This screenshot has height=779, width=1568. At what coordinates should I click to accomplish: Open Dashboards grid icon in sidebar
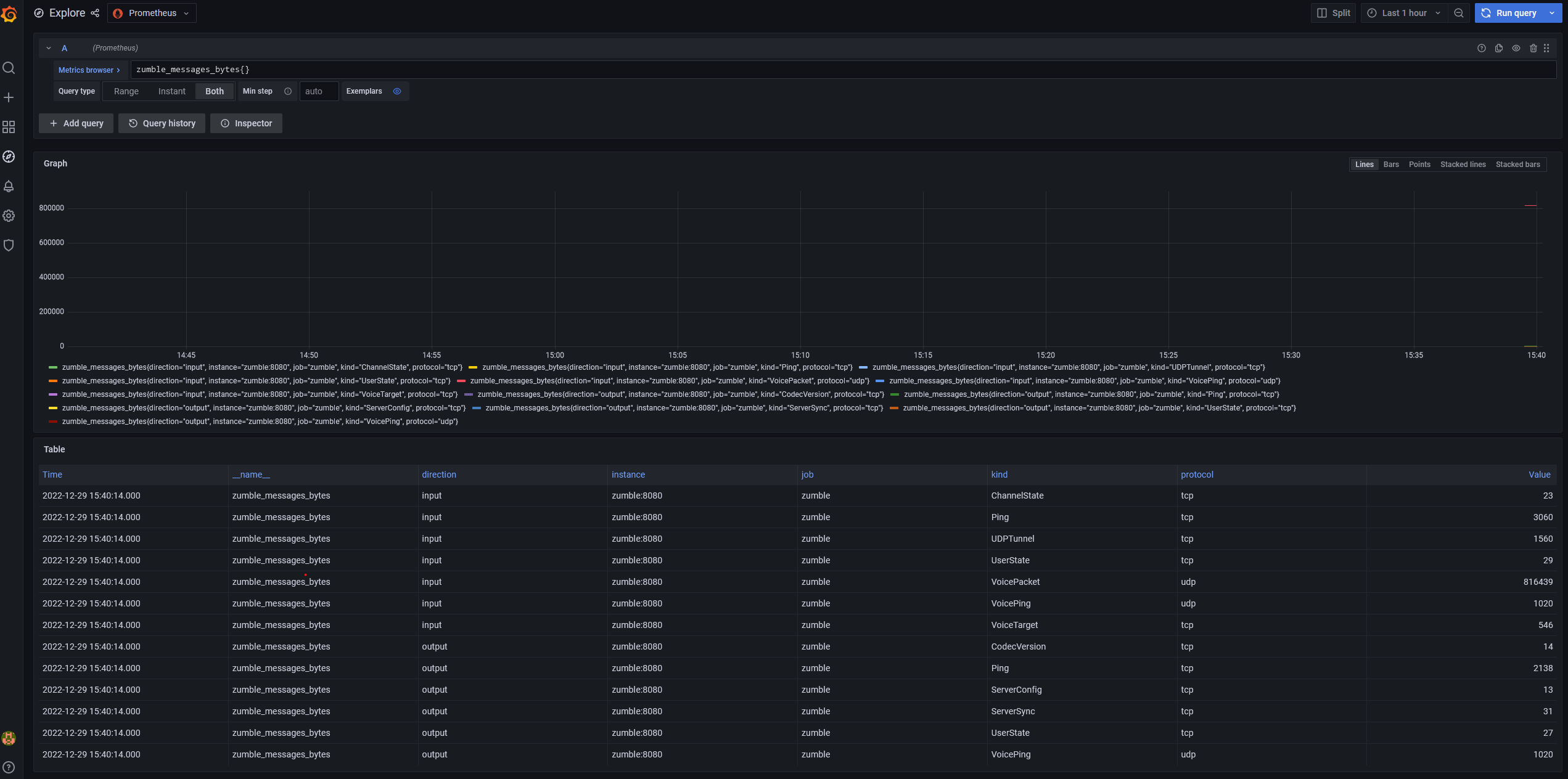pos(9,127)
